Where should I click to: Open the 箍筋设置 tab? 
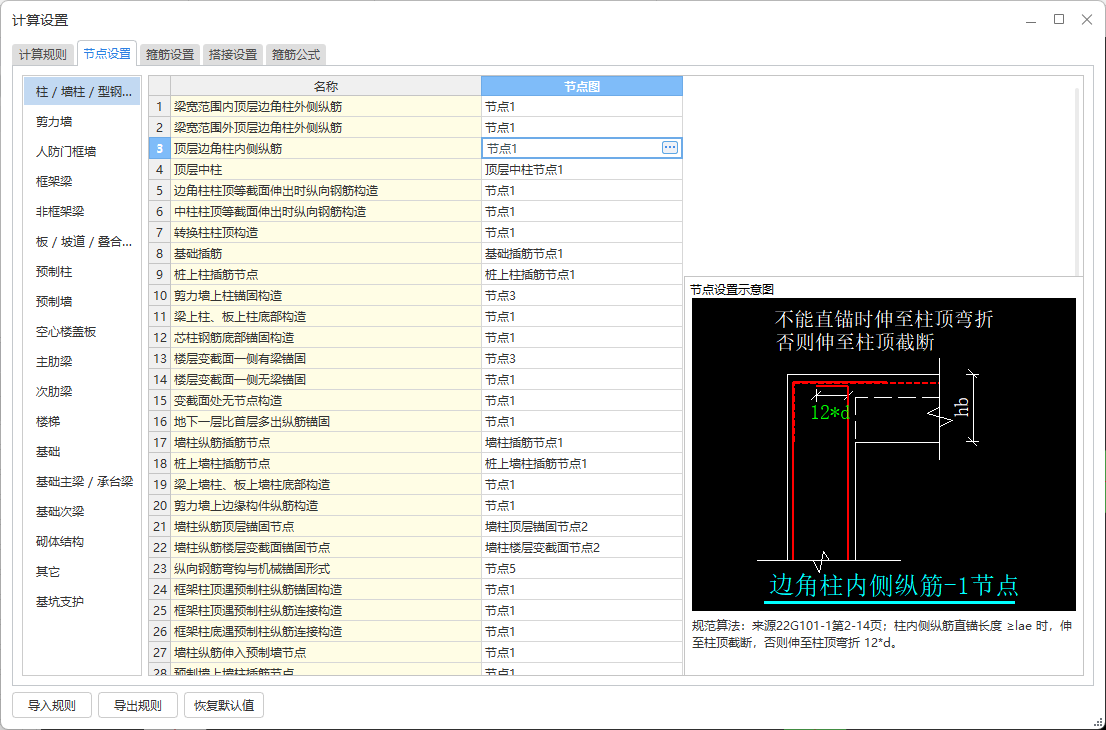click(170, 54)
